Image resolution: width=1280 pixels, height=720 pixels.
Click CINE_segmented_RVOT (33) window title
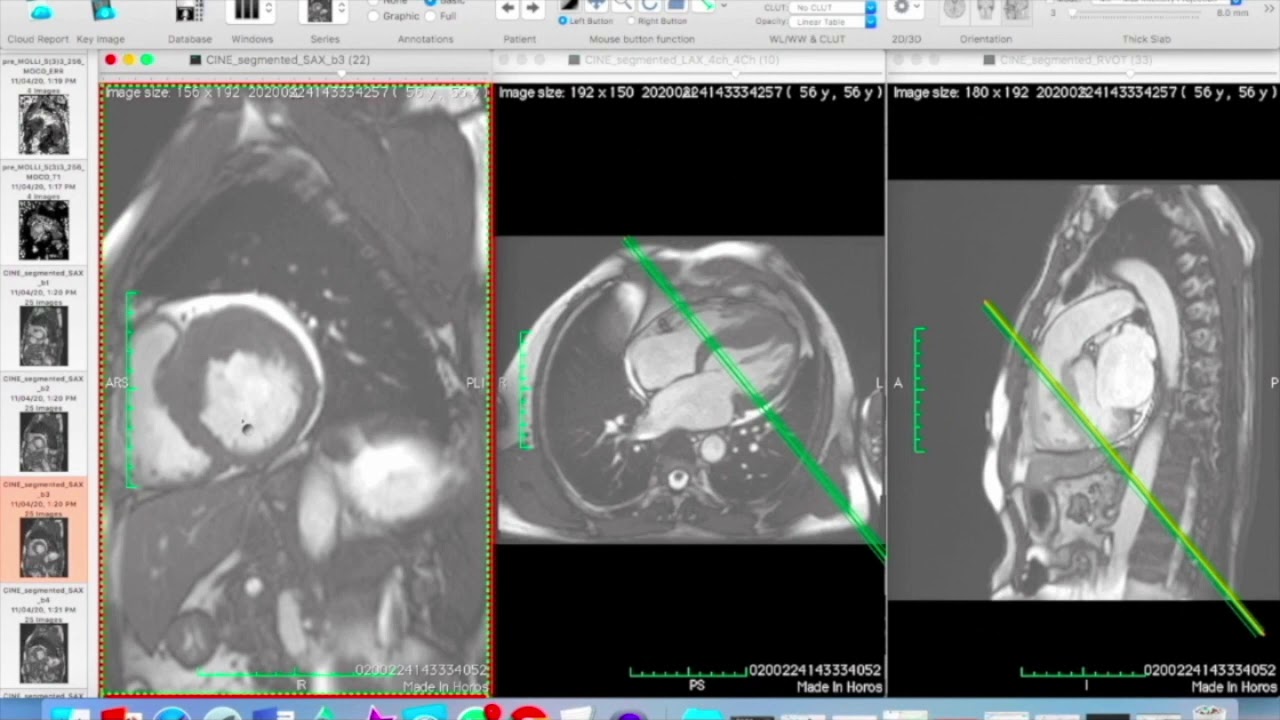pyautogui.click(x=1076, y=60)
